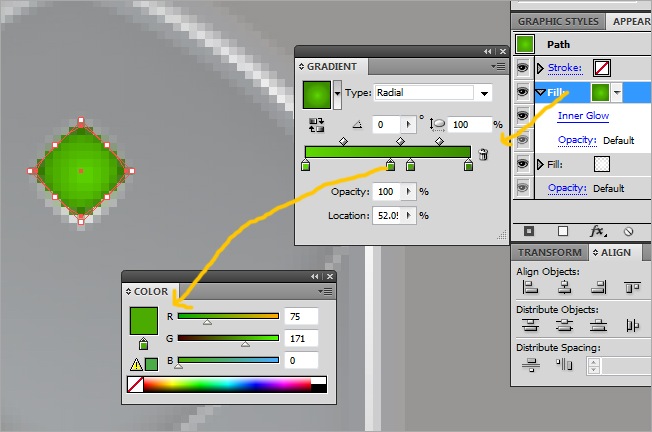The width and height of the screenshot is (652, 432).
Task: Click the aspect ratio field showing 100
Action: pos(469,125)
